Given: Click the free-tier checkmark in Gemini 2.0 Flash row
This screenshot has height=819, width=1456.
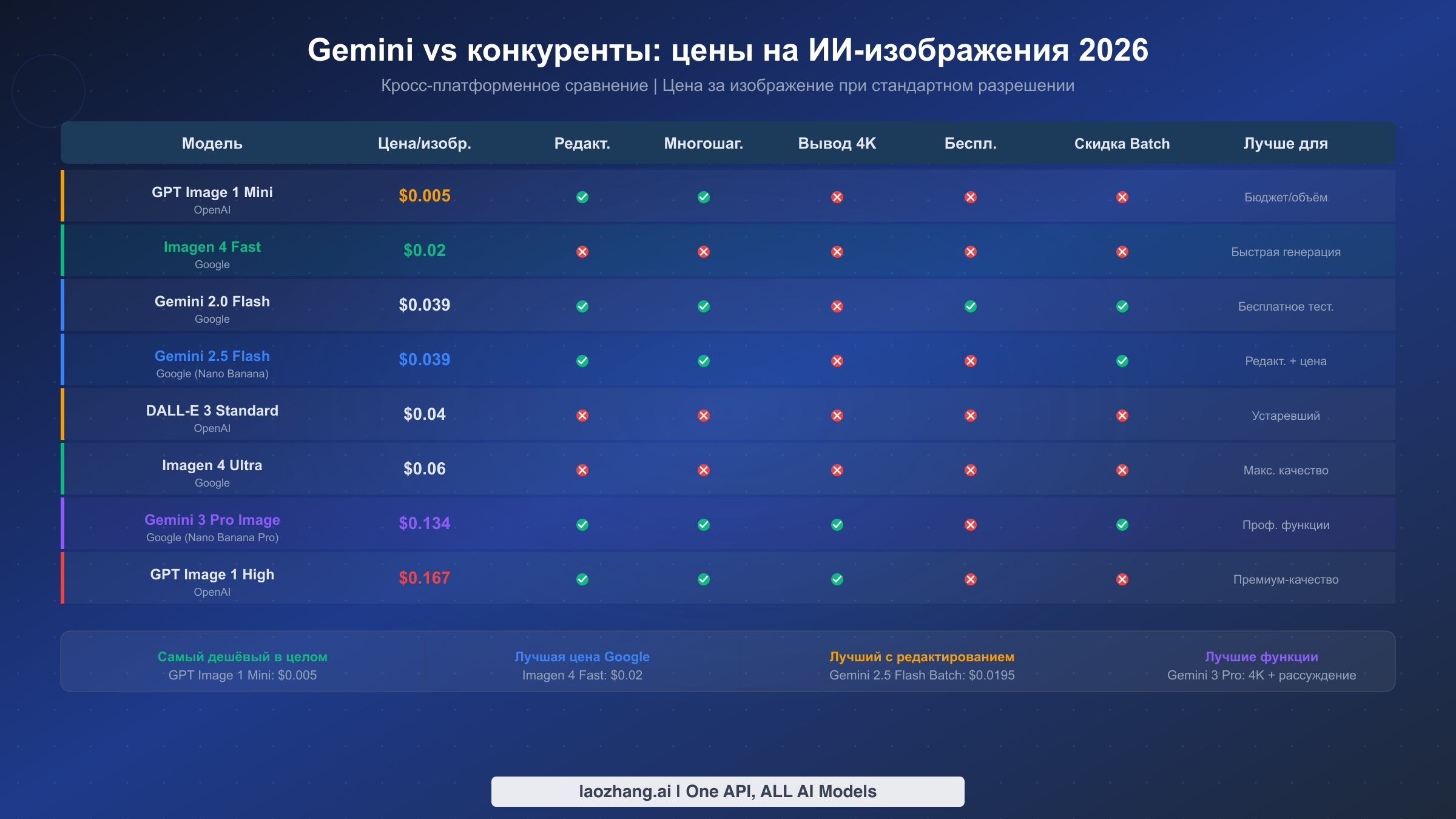Looking at the screenshot, I should click(971, 306).
